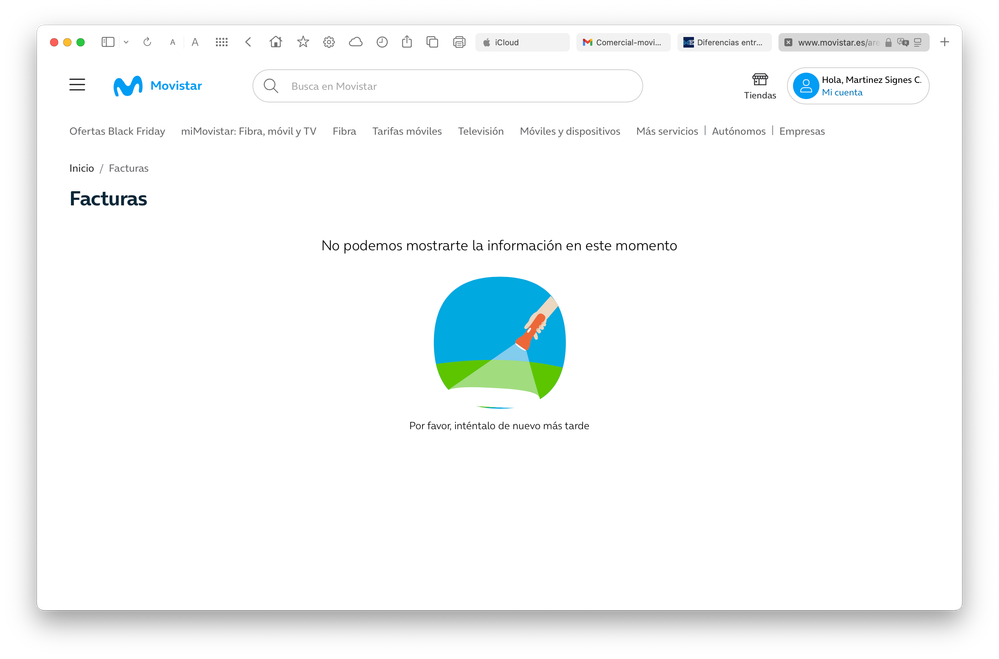Open history clock icon in toolbar

click(382, 42)
